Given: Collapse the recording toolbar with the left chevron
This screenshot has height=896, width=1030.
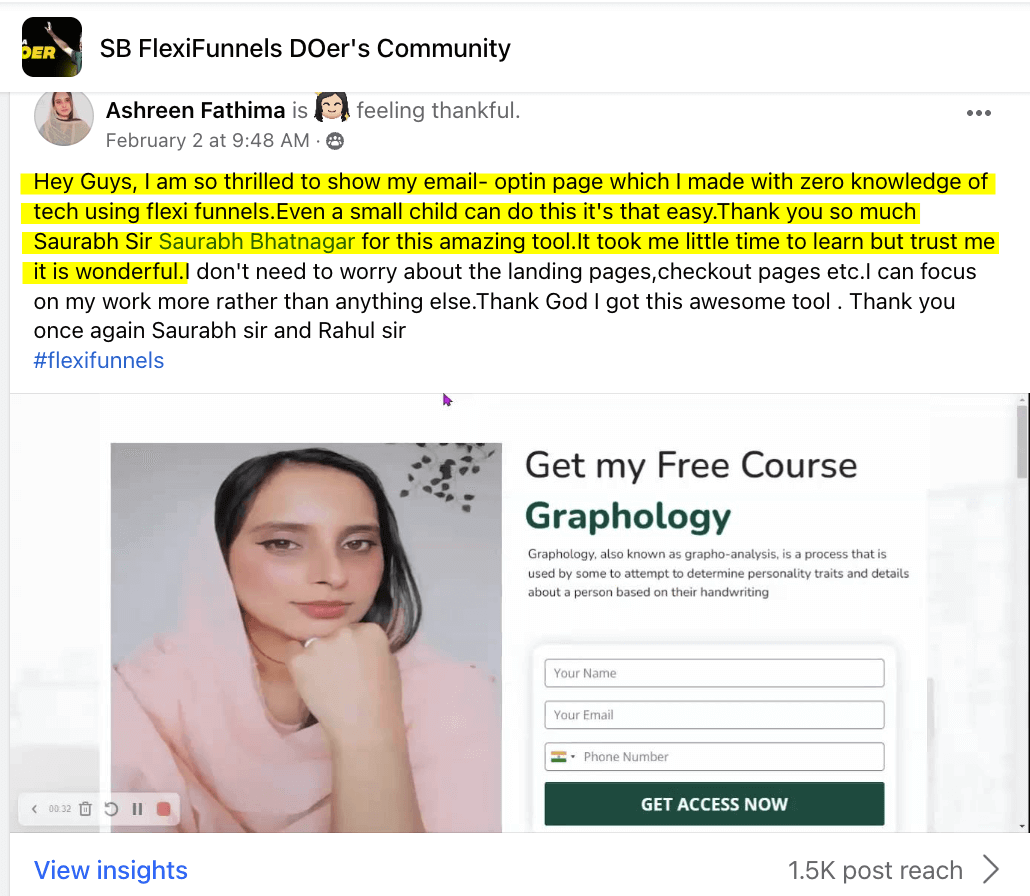Looking at the screenshot, I should (x=34, y=809).
